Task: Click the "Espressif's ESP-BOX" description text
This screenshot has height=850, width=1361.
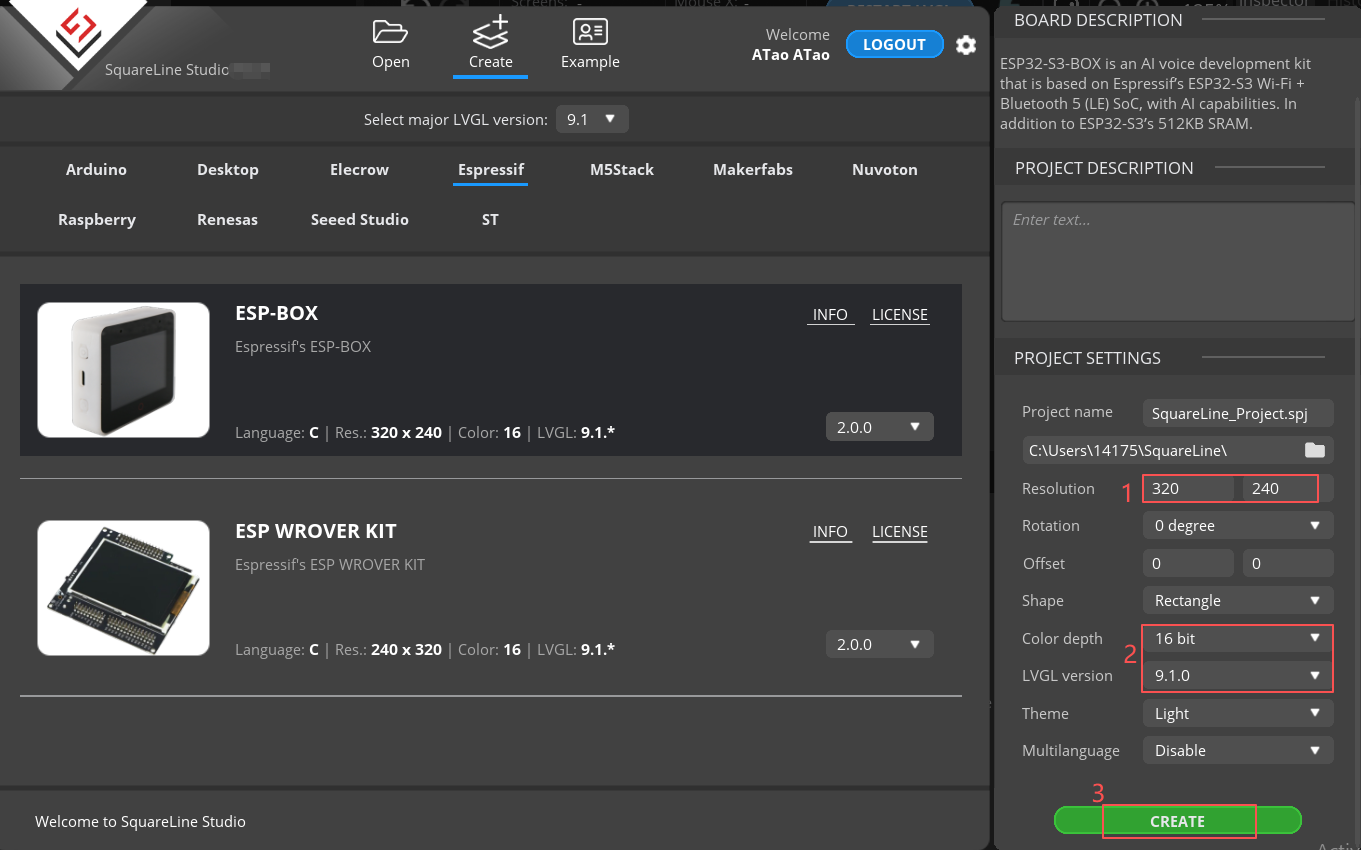Action: (x=303, y=348)
